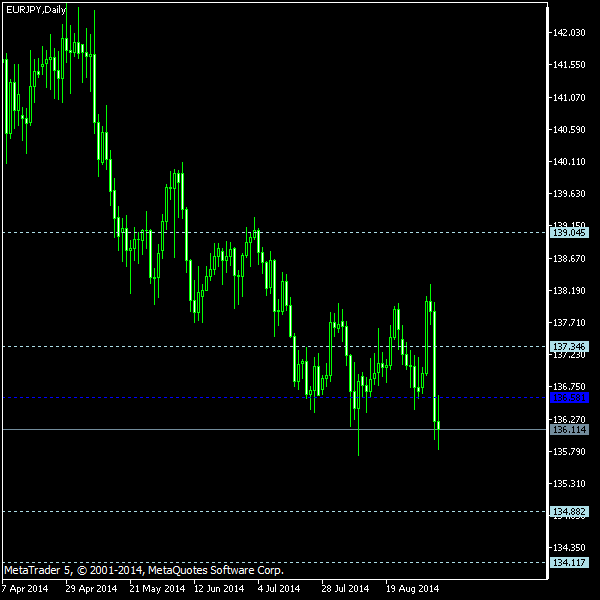600x600 pixels.
Task: Click the 7 Apr 2014 date label
Action: (x=25, y=589)
